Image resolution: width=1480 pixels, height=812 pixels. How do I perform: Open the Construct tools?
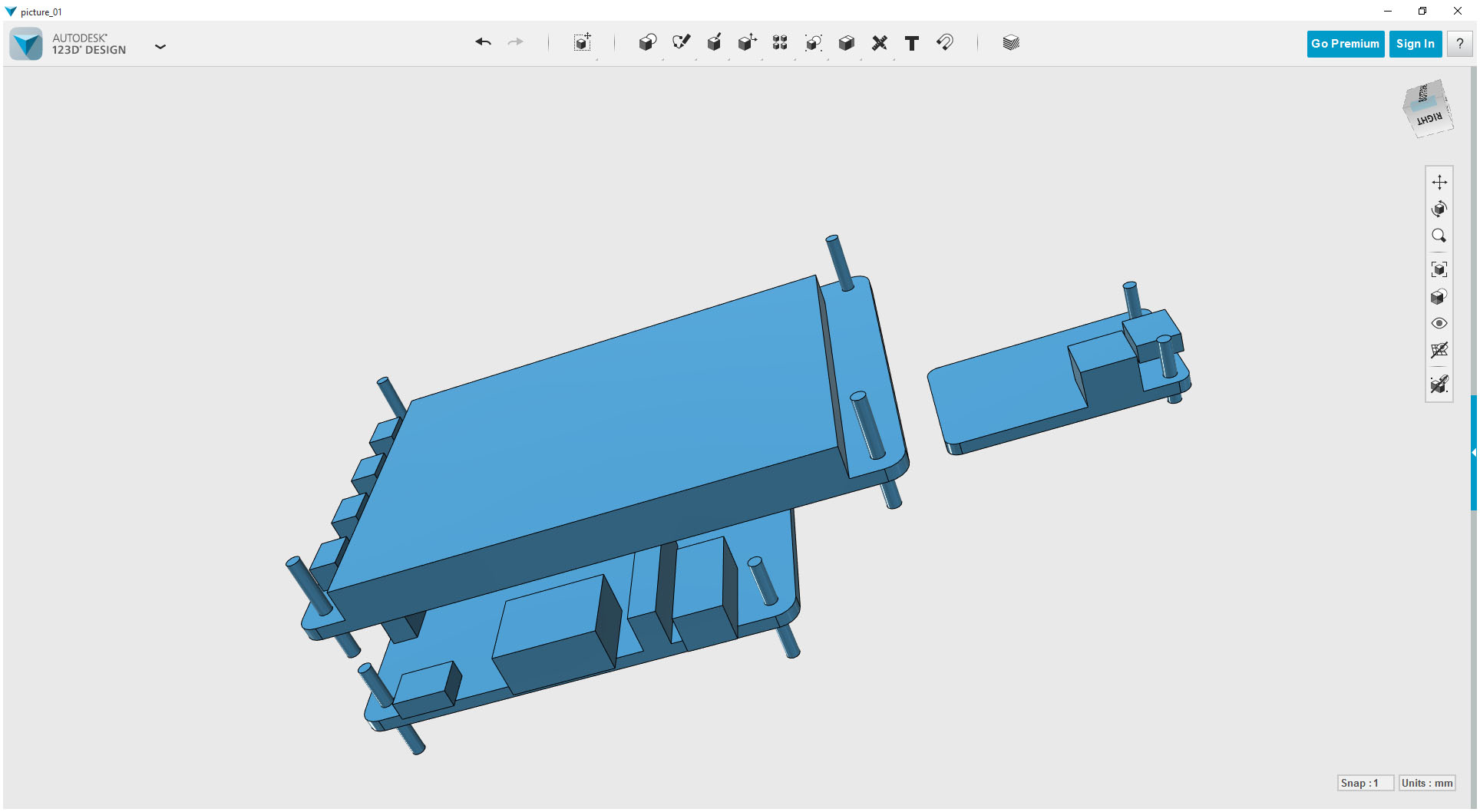tap(714, 43)
